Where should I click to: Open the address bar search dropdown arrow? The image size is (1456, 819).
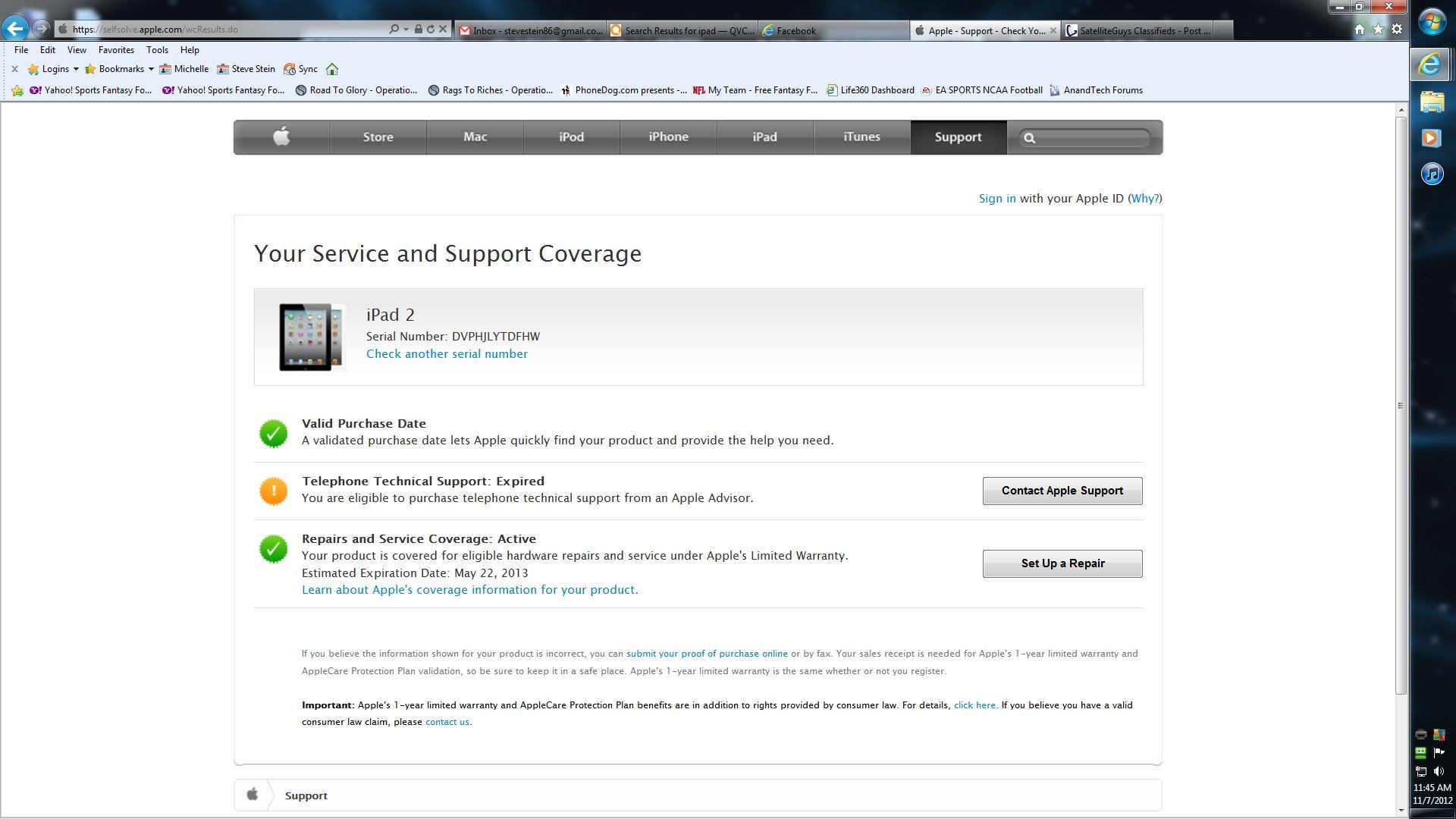pos(406,30)
